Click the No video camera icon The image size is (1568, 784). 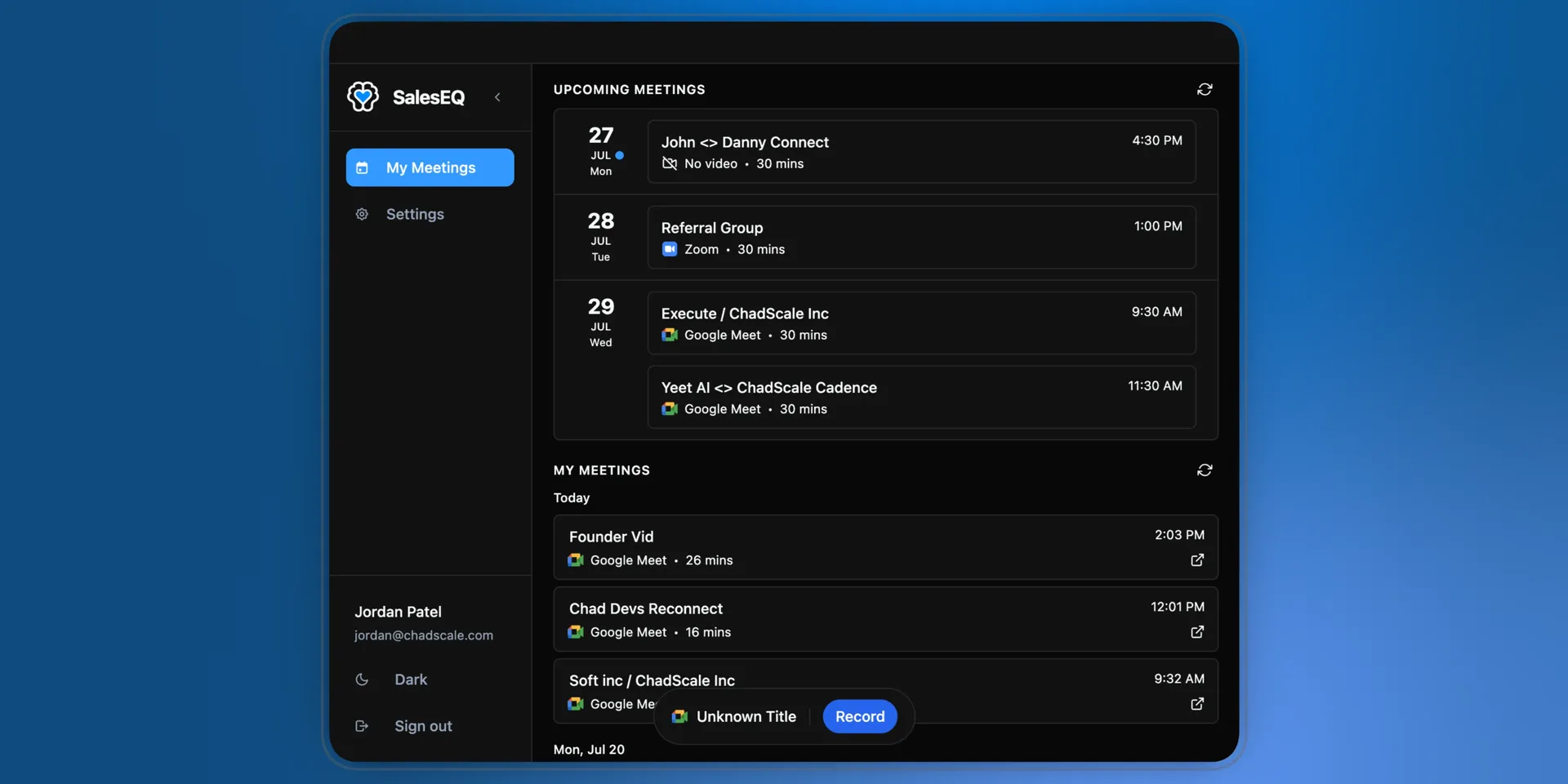coord(670,163)
